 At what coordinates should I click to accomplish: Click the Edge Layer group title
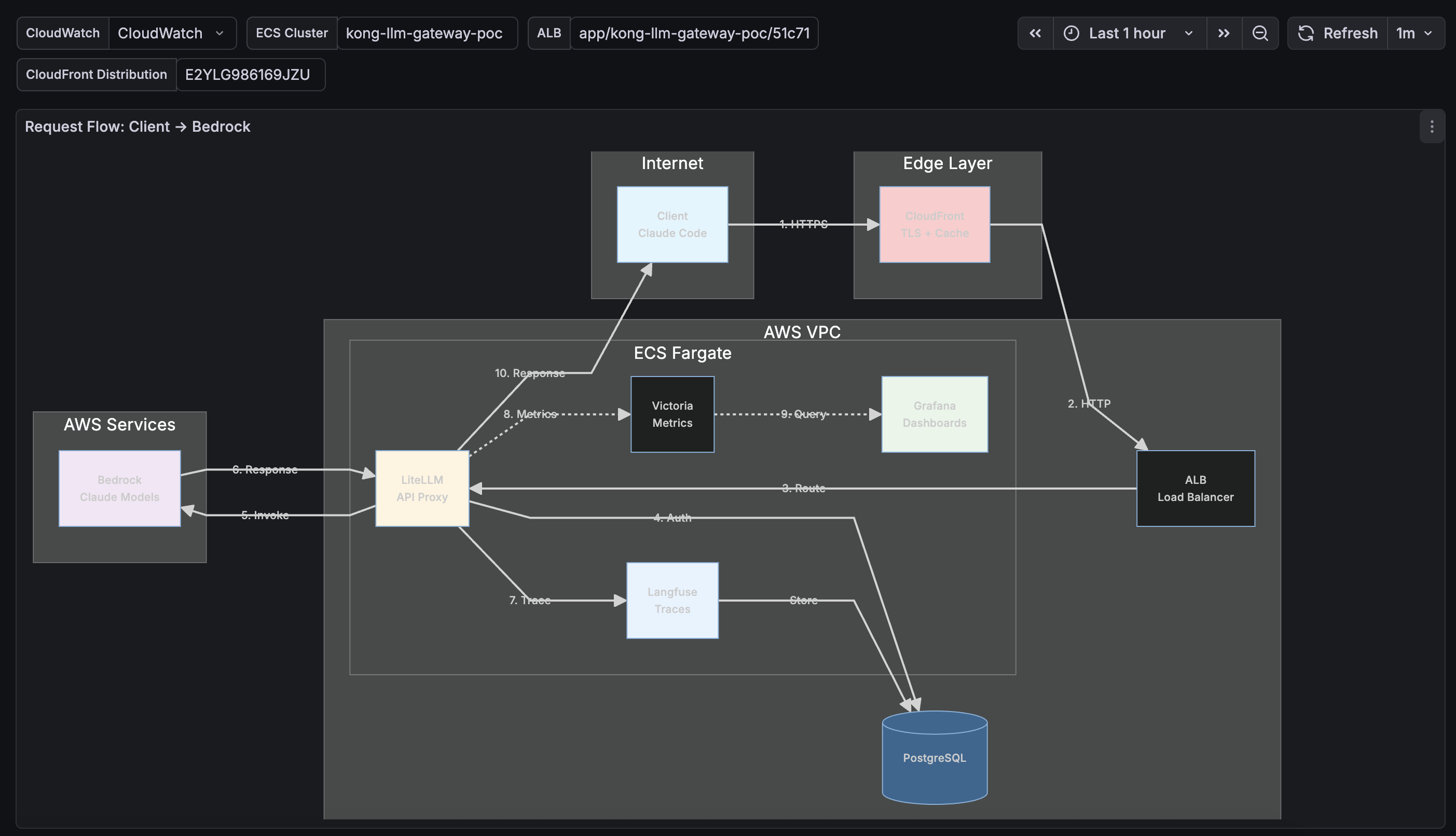tap(947, 163)
